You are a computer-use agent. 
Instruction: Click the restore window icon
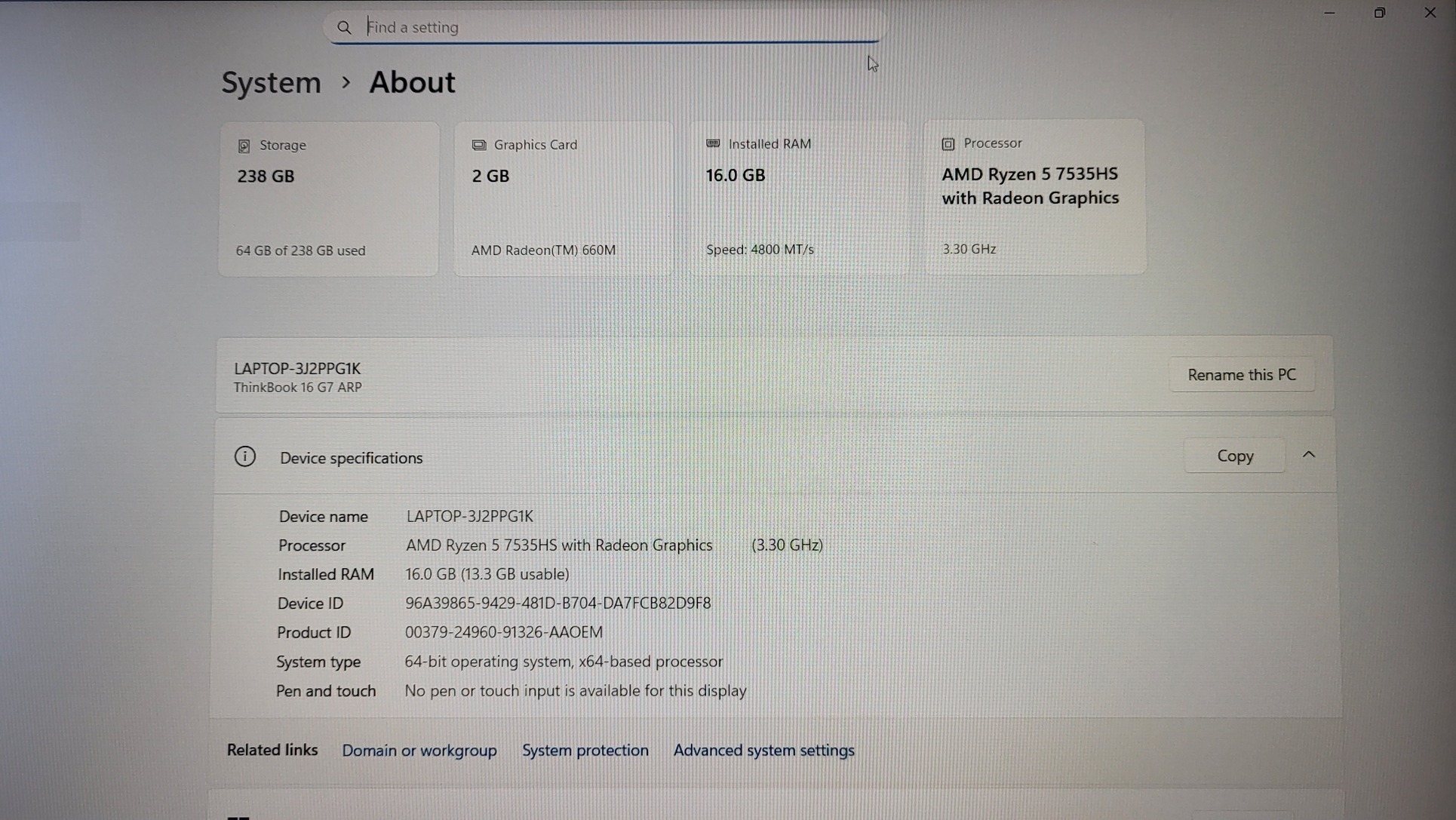(x=1379, y=13)
